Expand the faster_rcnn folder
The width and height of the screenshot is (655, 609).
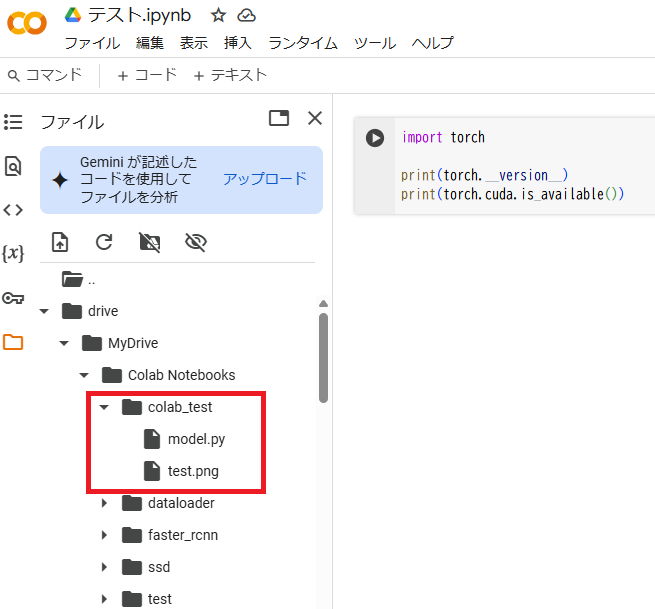[103, 535]
